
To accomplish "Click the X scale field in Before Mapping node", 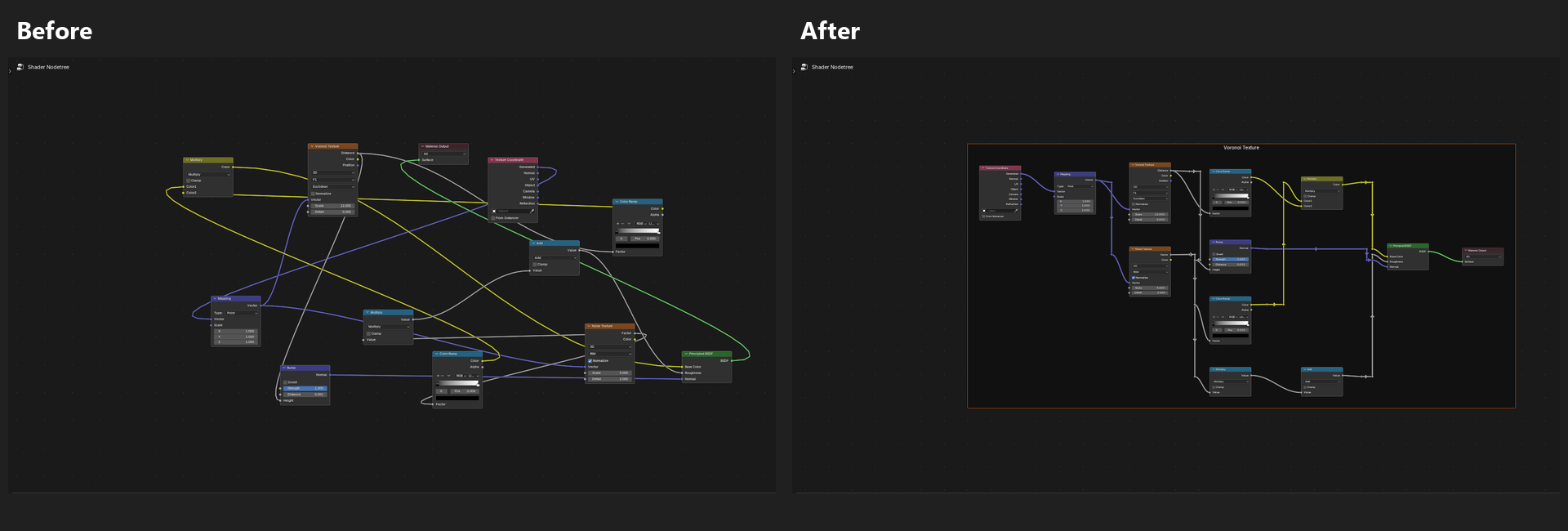I will 236,331.
